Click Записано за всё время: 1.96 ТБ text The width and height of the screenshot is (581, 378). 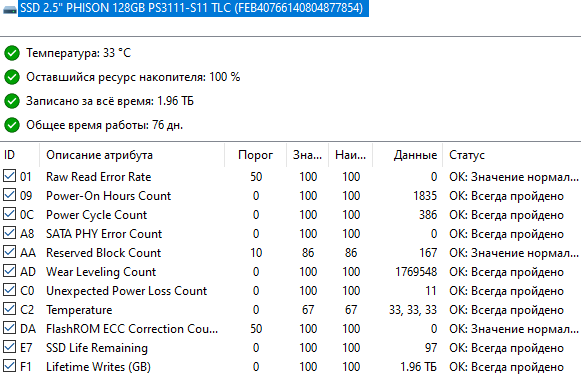[x=110, y=101]
